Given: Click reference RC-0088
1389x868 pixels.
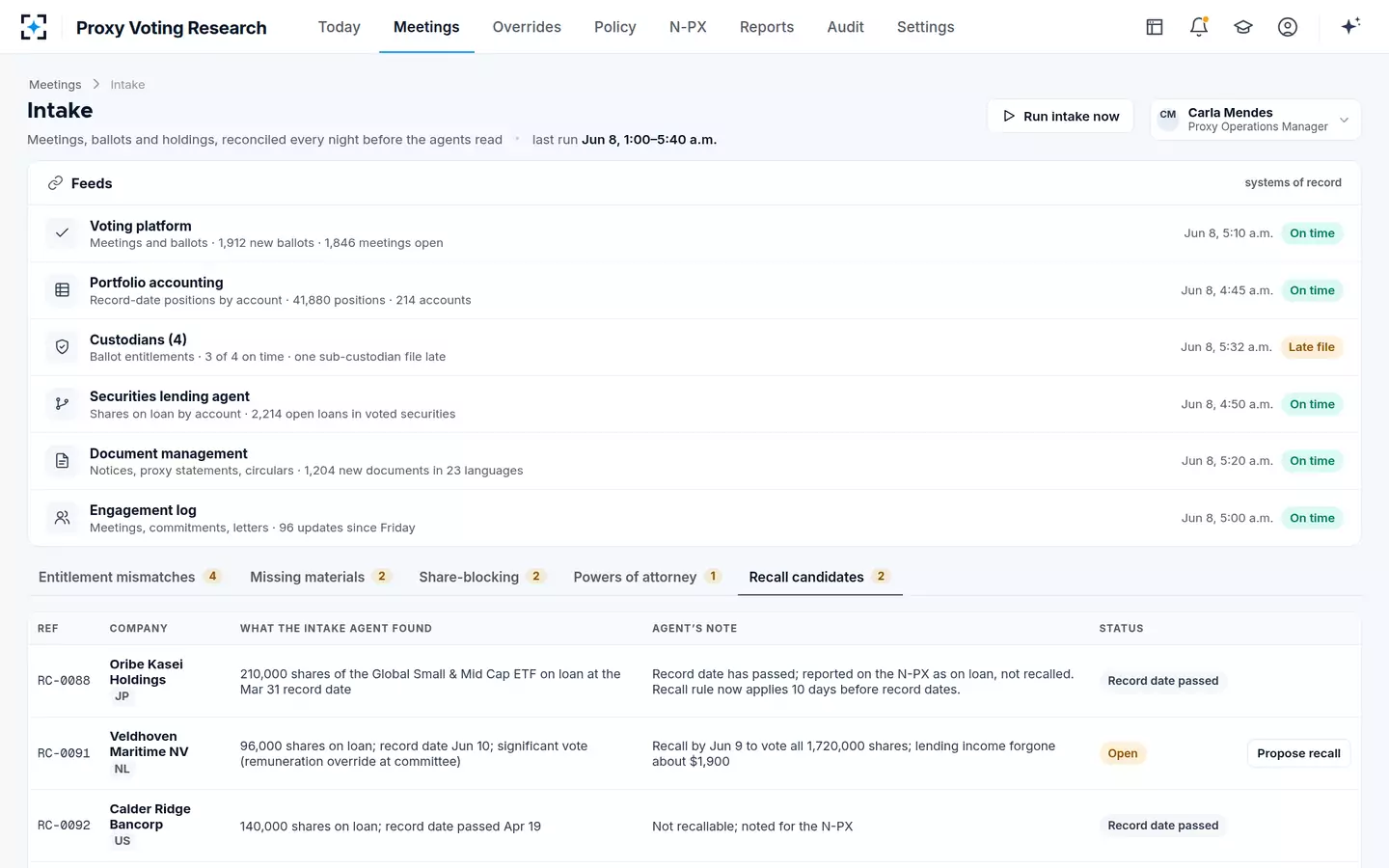Looking at the screenshot, I should pos(64,681).
